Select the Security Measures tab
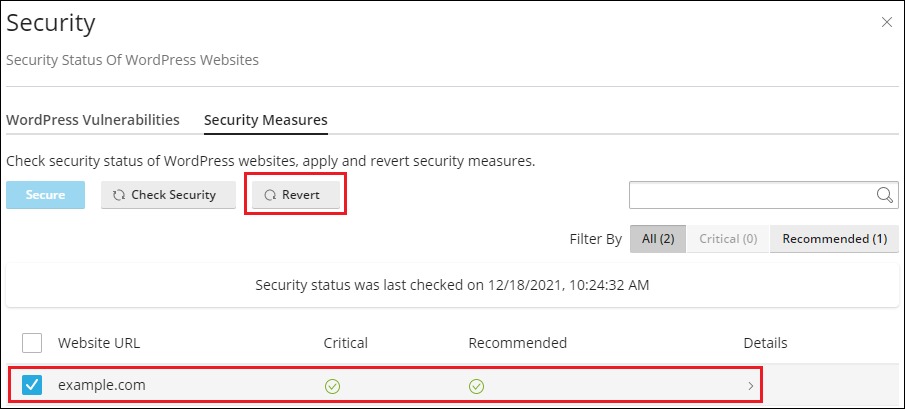 point(266,120)
